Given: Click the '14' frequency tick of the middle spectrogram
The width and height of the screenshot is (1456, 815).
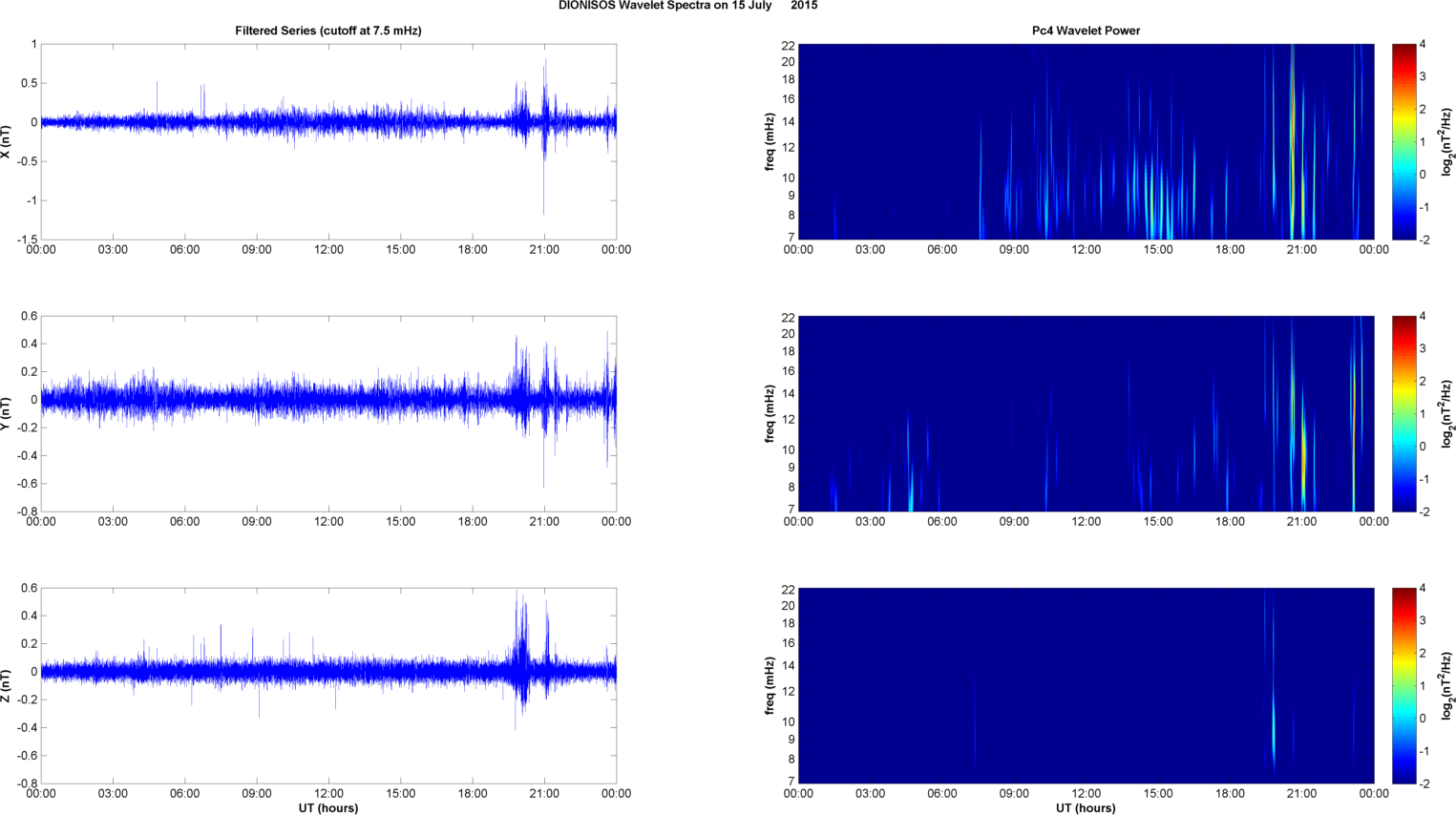Looking at the screenshot, I should tap(789, 394).
